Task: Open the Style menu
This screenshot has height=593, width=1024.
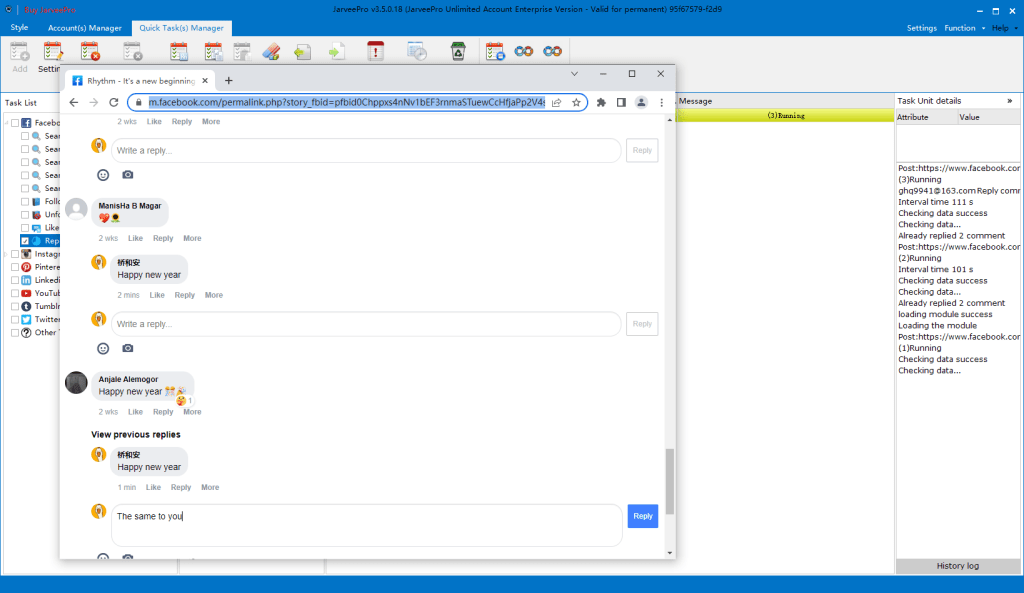Action: (x=20, y=28)
